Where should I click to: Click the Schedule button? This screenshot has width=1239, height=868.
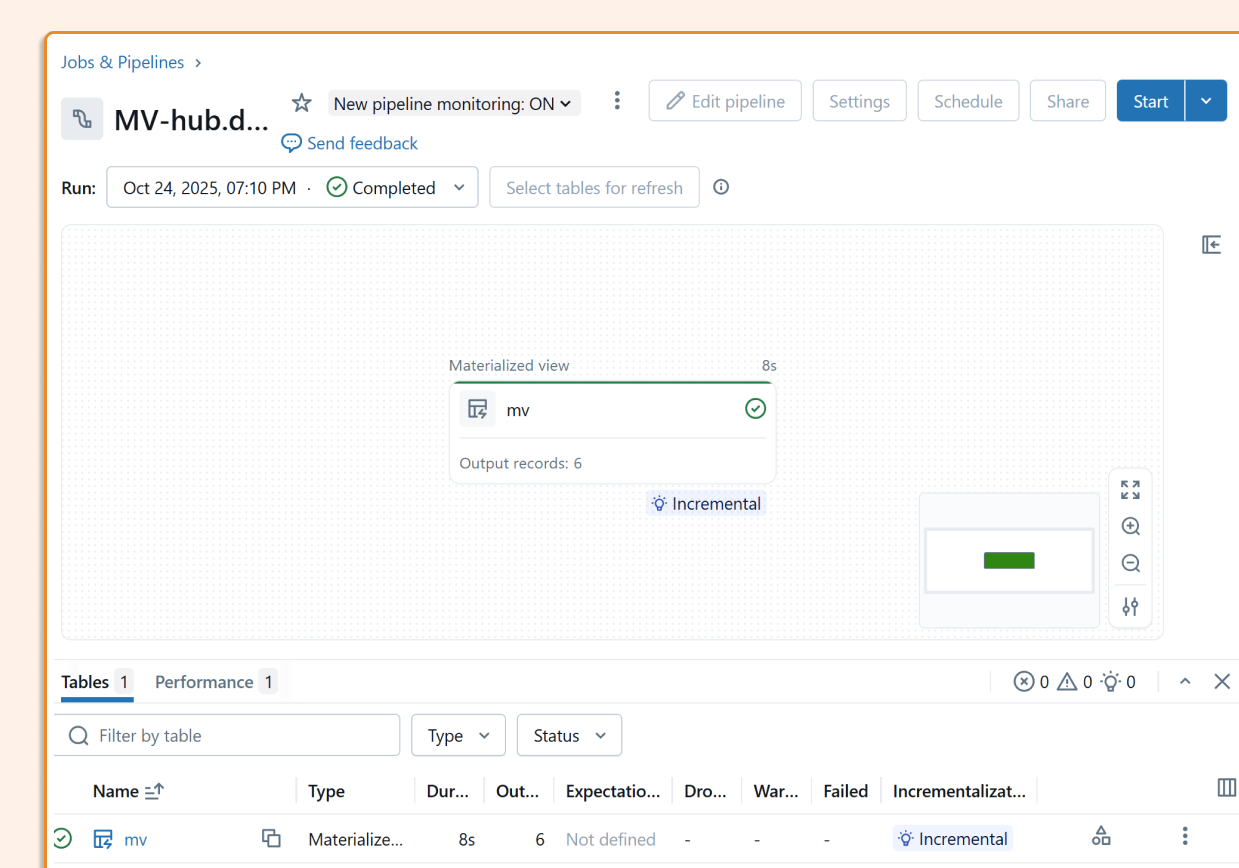click(967, 100)
